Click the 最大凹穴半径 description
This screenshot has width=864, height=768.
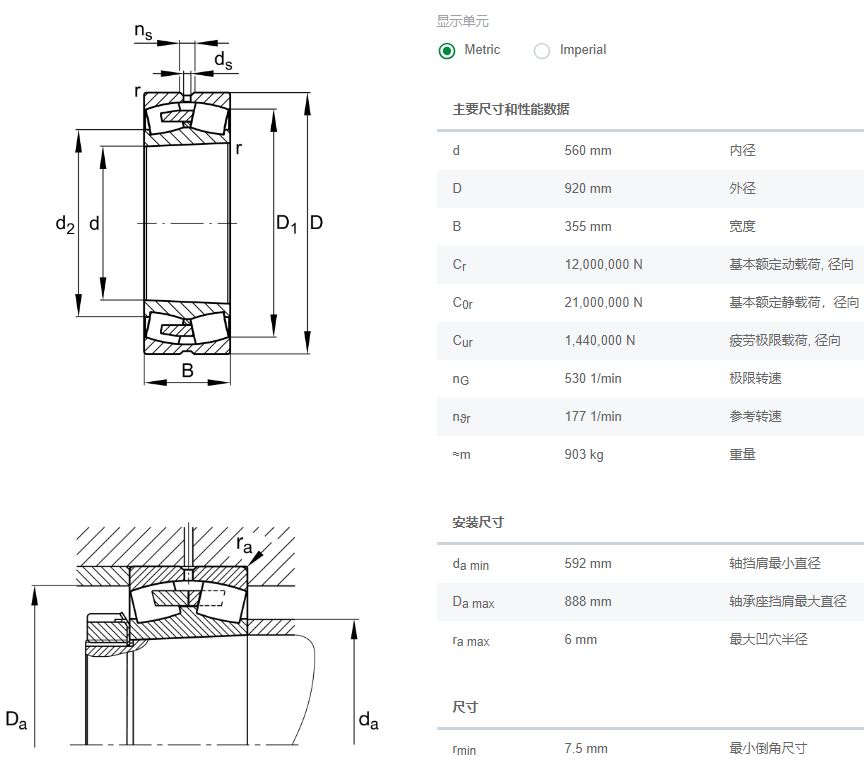pyautogui.click(x=768, y=640)
